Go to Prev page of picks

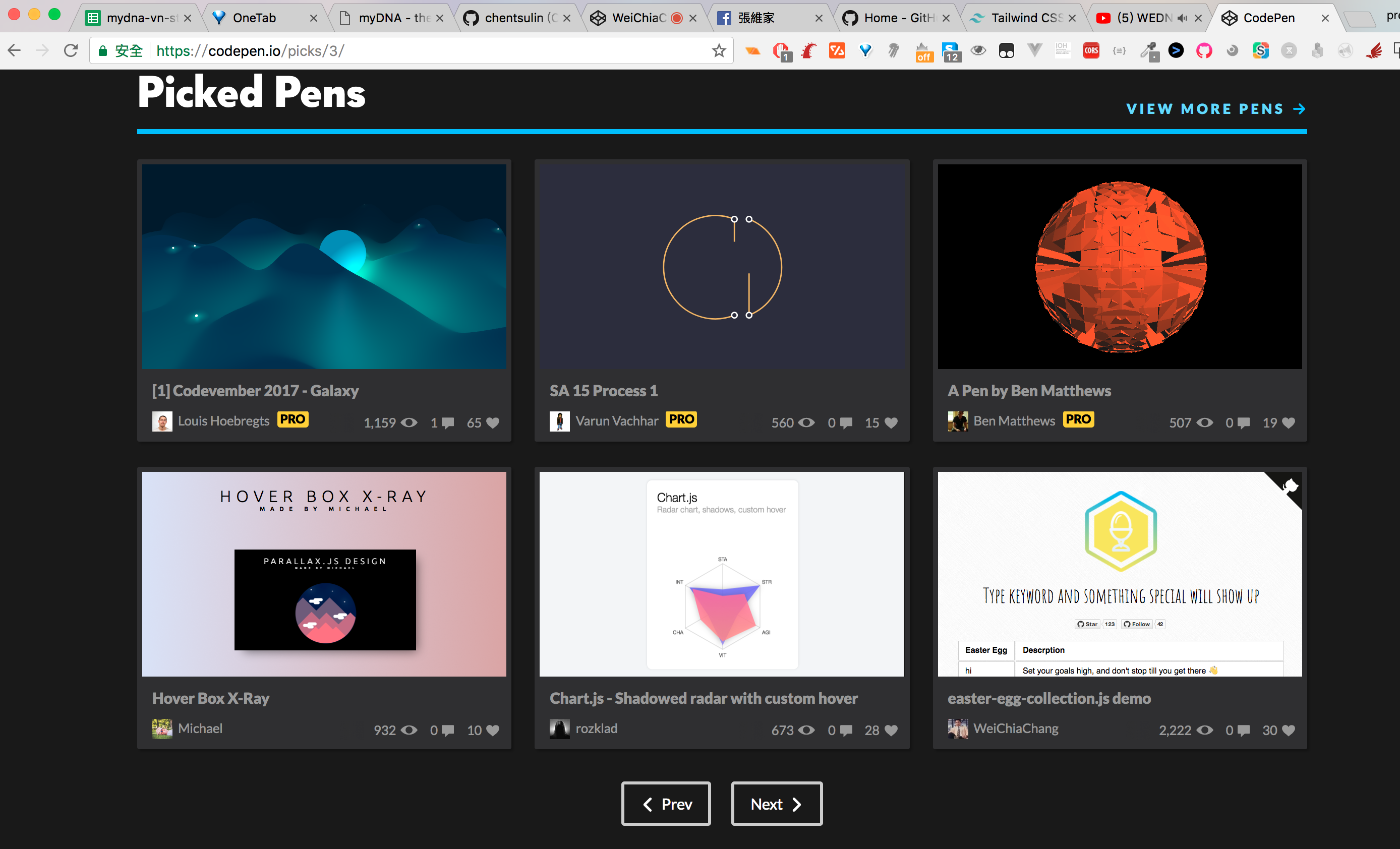(x=666, y=804)
